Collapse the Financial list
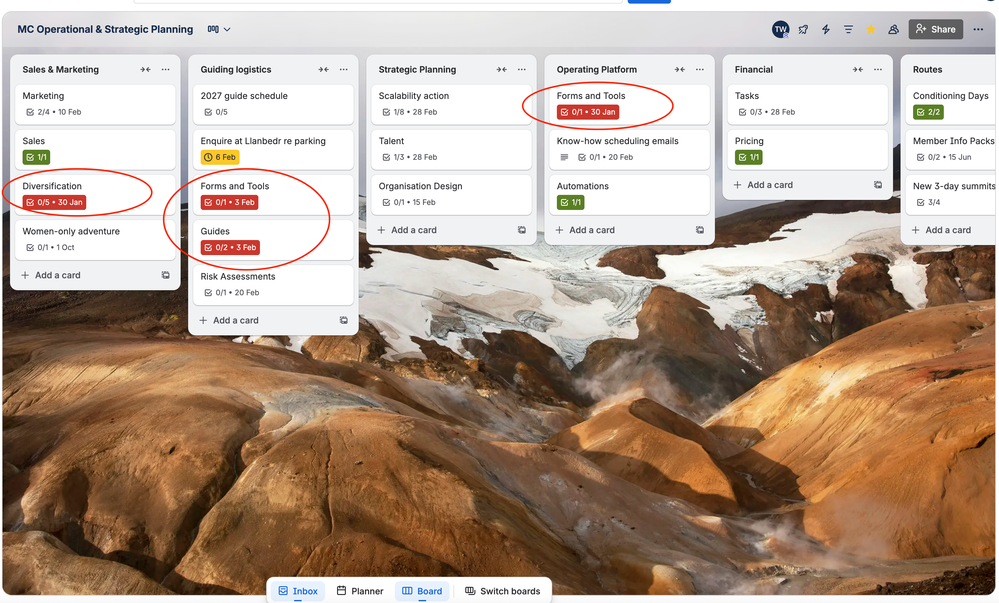This screenshot has width=999, height=603. coord(858,69)
